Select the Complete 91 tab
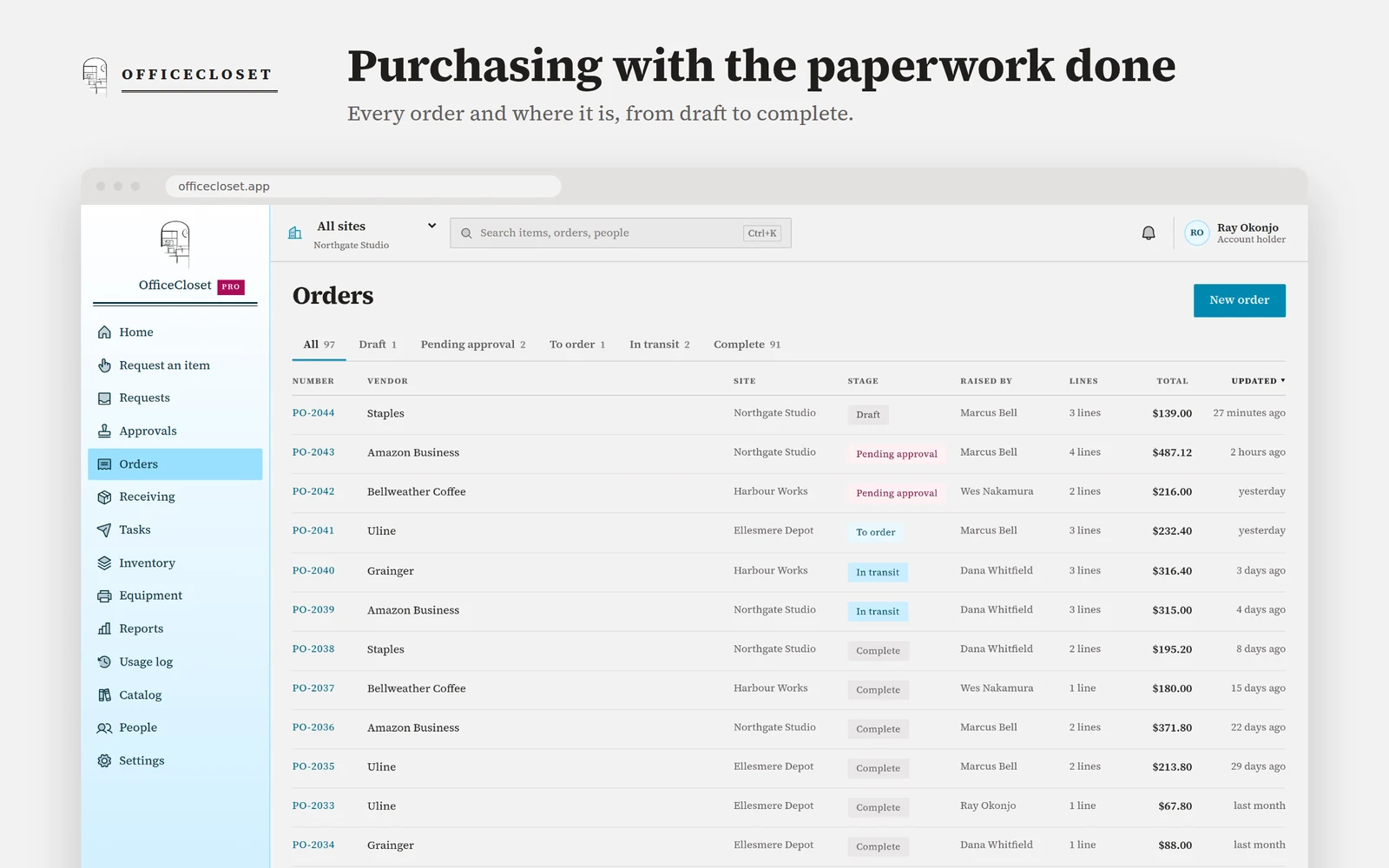 coord(747,345)
